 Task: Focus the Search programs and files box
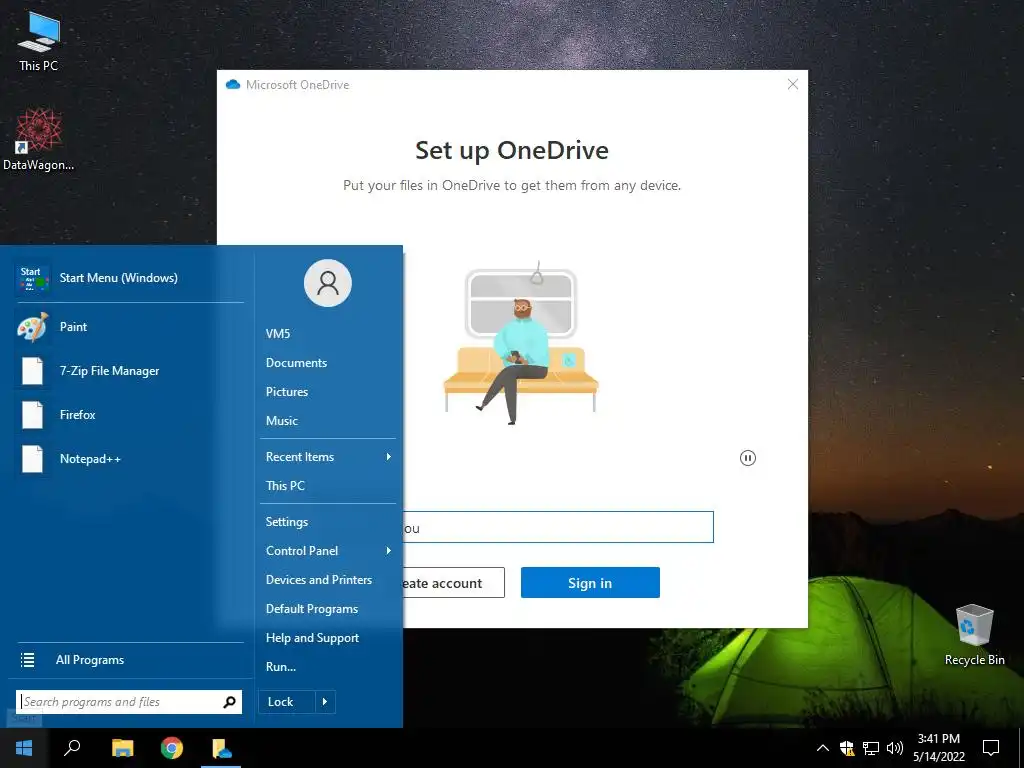(x=129, y=702)
